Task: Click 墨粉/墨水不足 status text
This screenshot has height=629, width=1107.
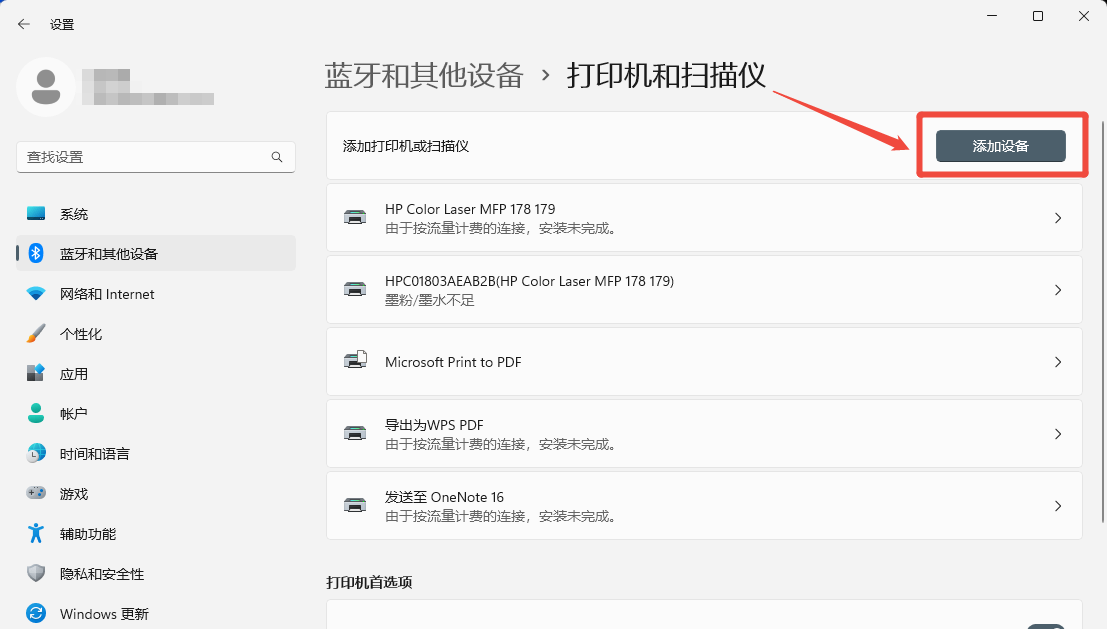Action: (429, 301)
